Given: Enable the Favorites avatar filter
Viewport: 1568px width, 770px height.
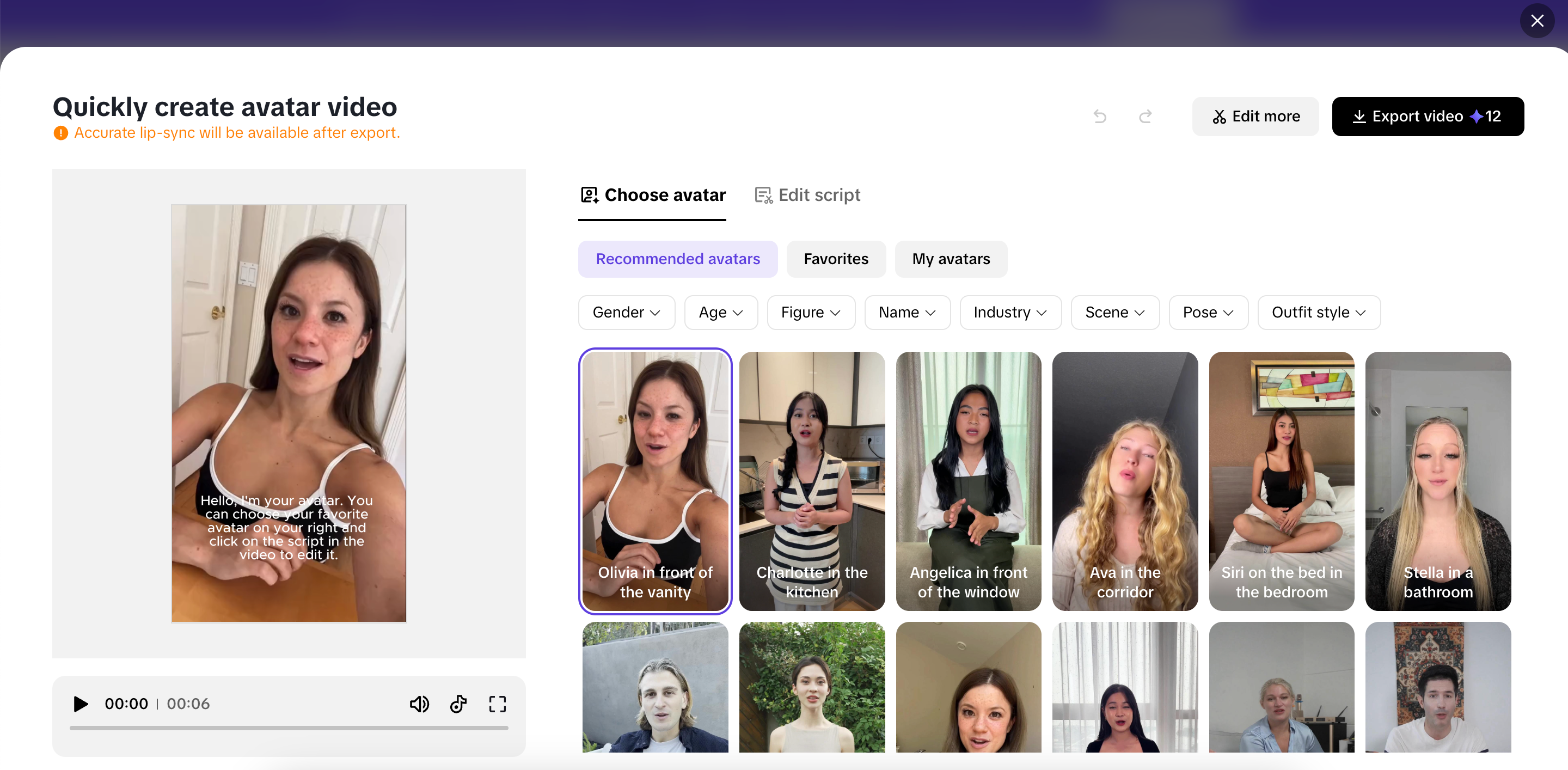Looking at the screenshot, I should coord(836,259).
